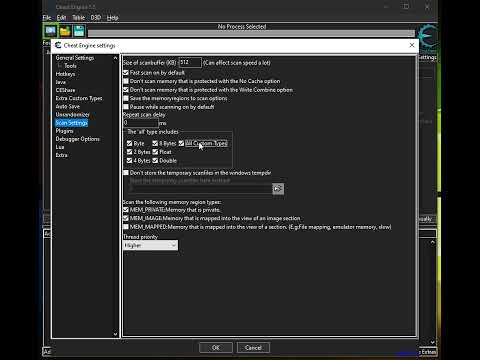This screenshot has width=480, height=360.
Task: Select Extra Custom Types settings page
Action: [x=79, y=98]
